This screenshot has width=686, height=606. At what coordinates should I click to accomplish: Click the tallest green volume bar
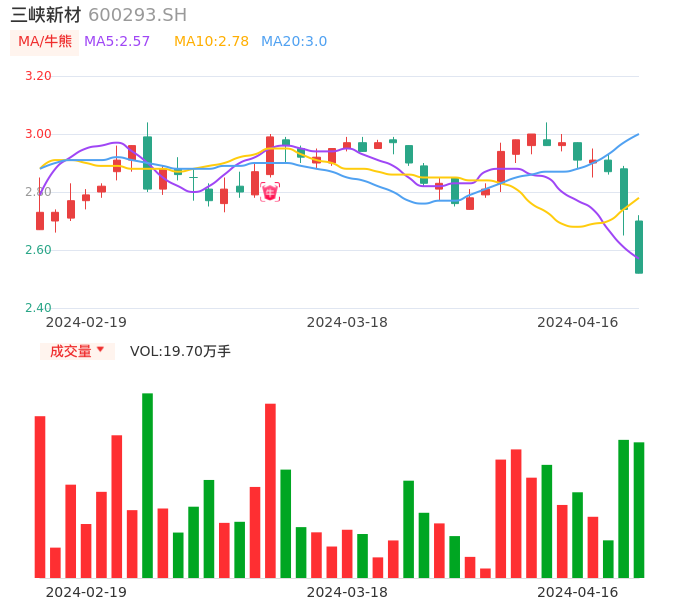point(147,486)
